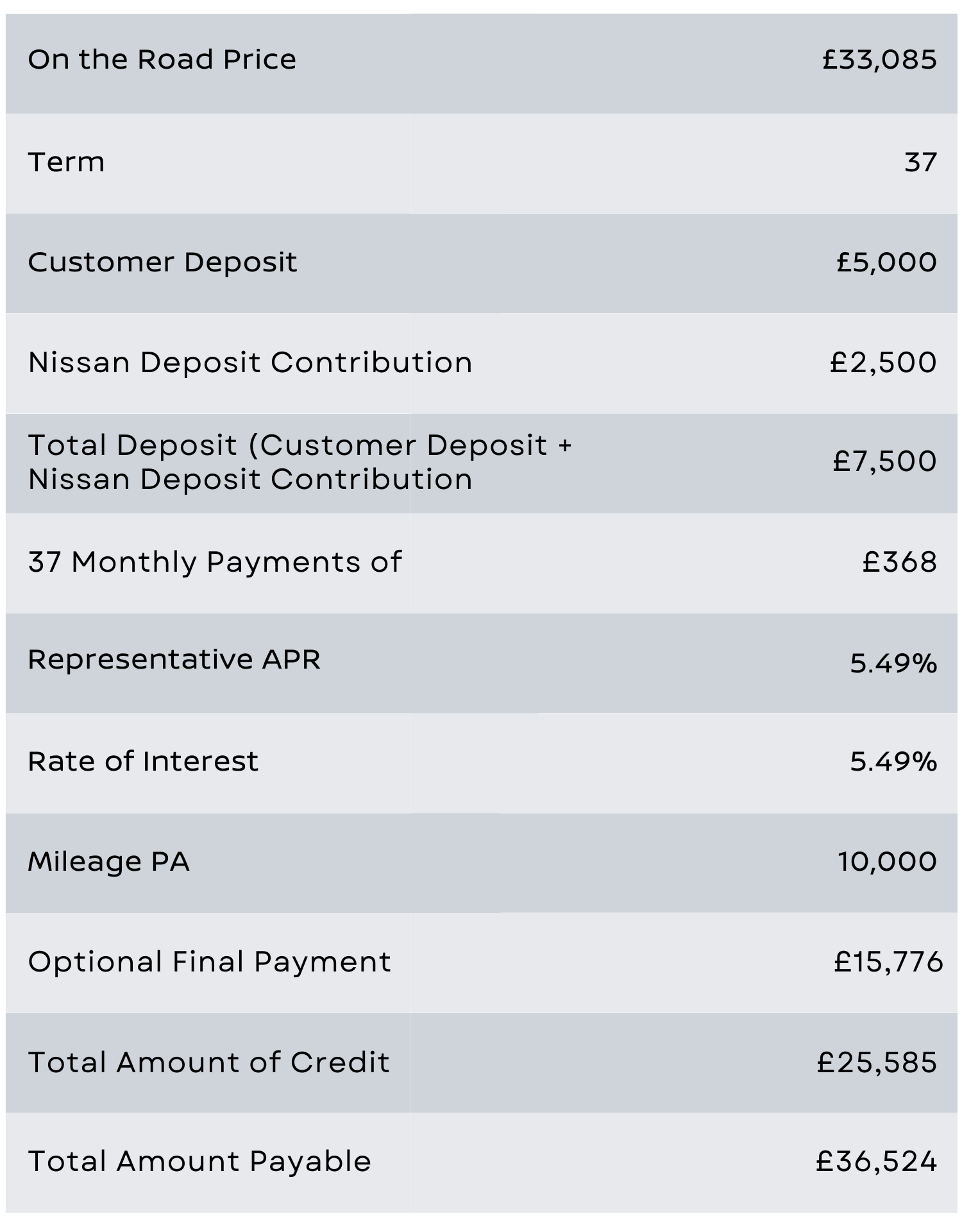Select the £2,500 contribution value

pos(883,363)
